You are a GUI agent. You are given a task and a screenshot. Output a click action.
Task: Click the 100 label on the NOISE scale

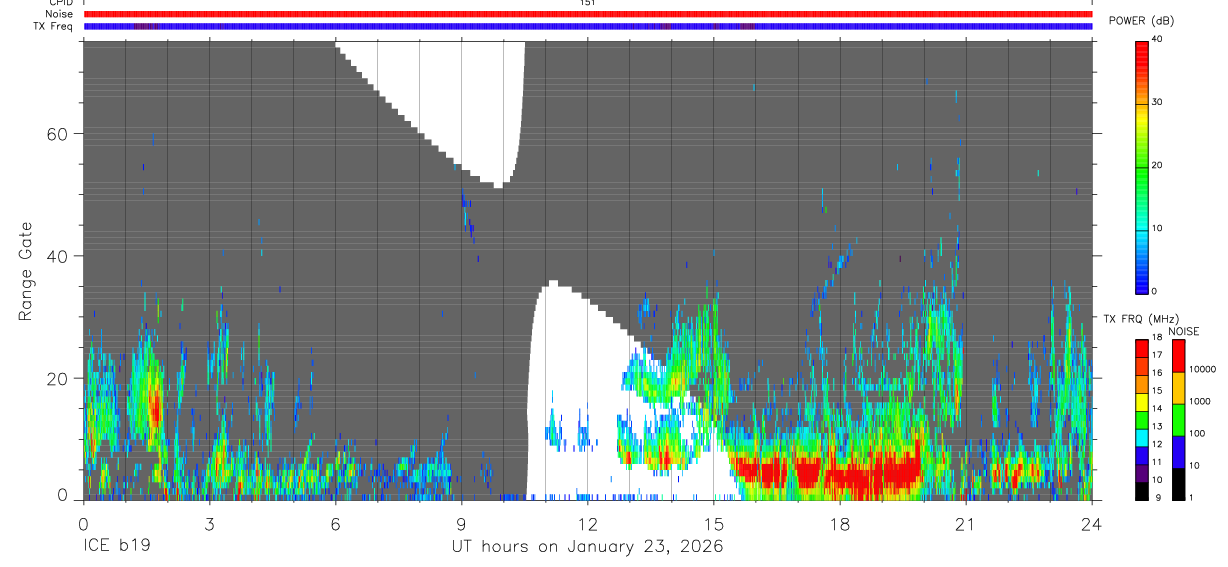(1198, 434)
